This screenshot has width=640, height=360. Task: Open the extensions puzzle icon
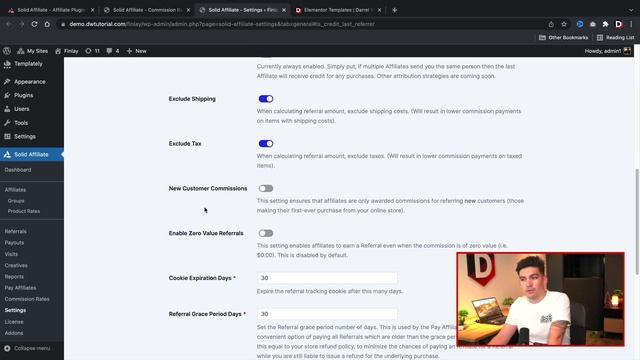606,24
